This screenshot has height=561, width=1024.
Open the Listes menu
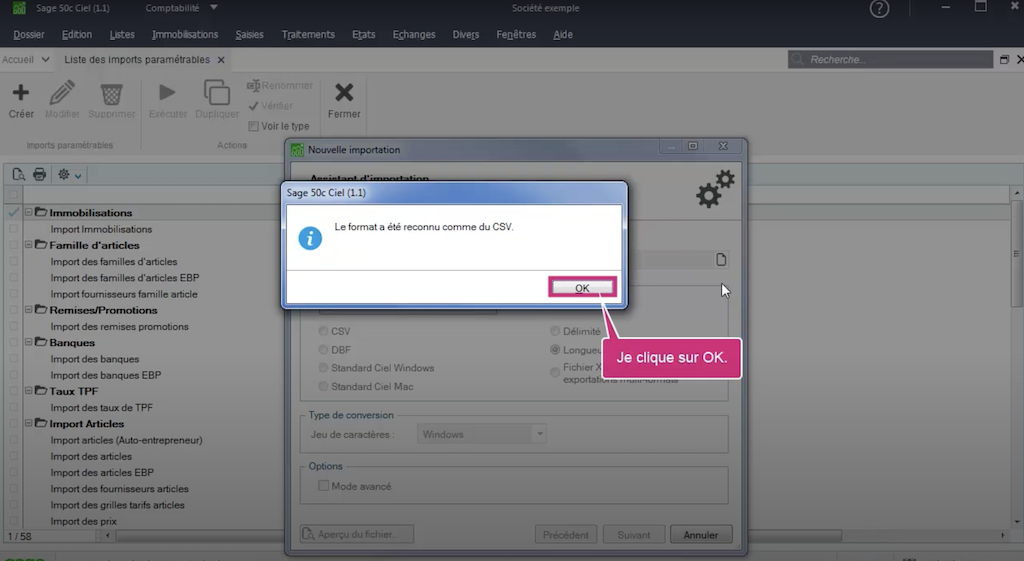pos(122,35)
